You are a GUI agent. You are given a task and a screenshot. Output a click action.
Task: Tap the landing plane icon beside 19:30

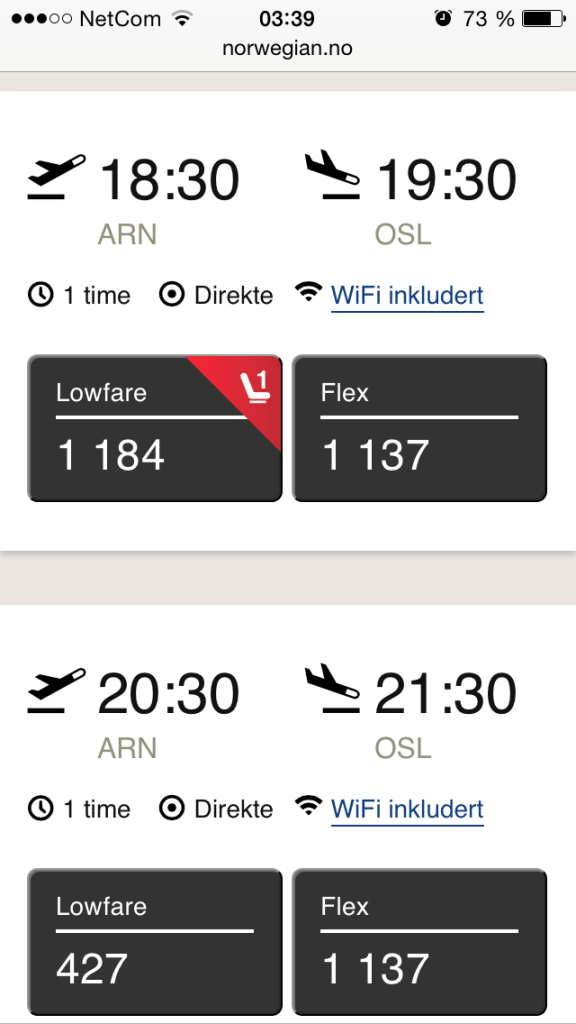(x=333, y=174)
